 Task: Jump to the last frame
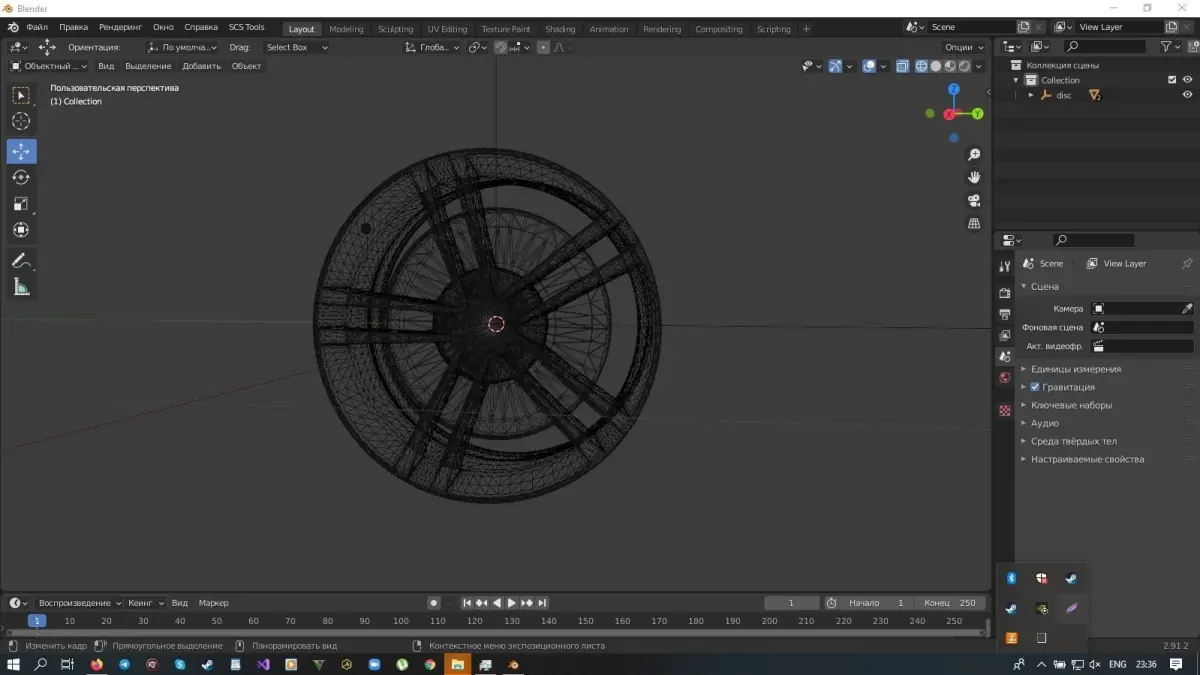(542, 603)
